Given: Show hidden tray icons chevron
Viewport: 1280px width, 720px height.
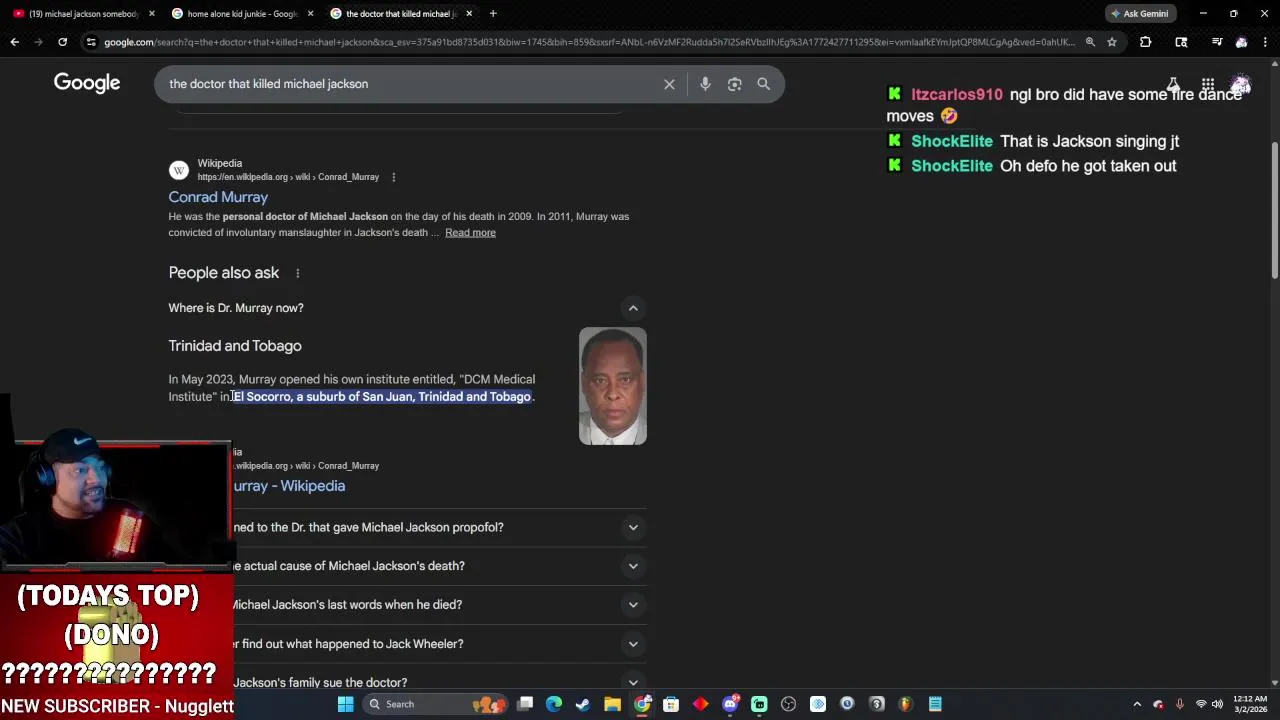Looking at the screenshot, I should click(1137, 704).
